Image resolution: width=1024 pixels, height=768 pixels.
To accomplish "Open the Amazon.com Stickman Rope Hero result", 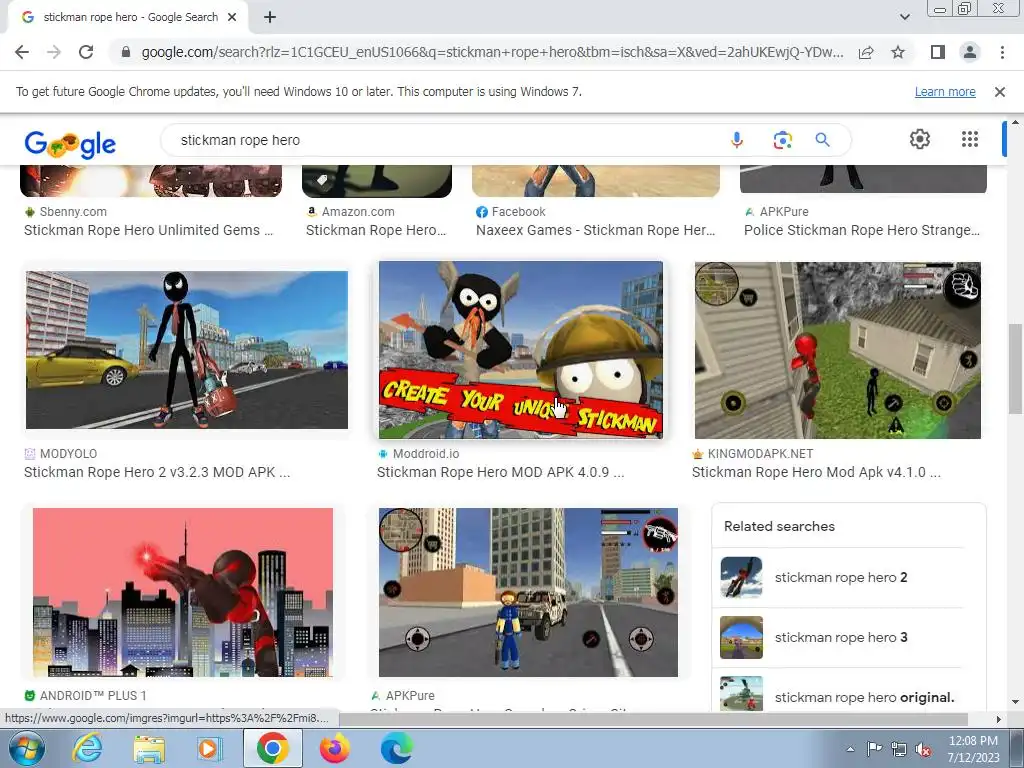I will coord(376,230).
